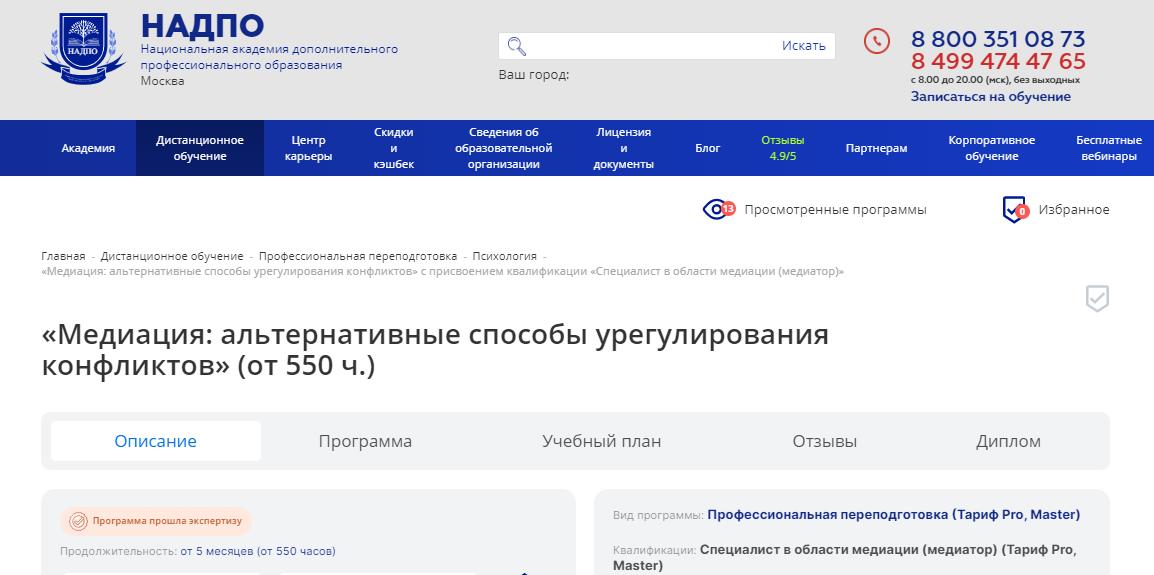Go to Профессиональная переподготовка breadcrumb
The image size is (1154, 575).
click(358, 256)
